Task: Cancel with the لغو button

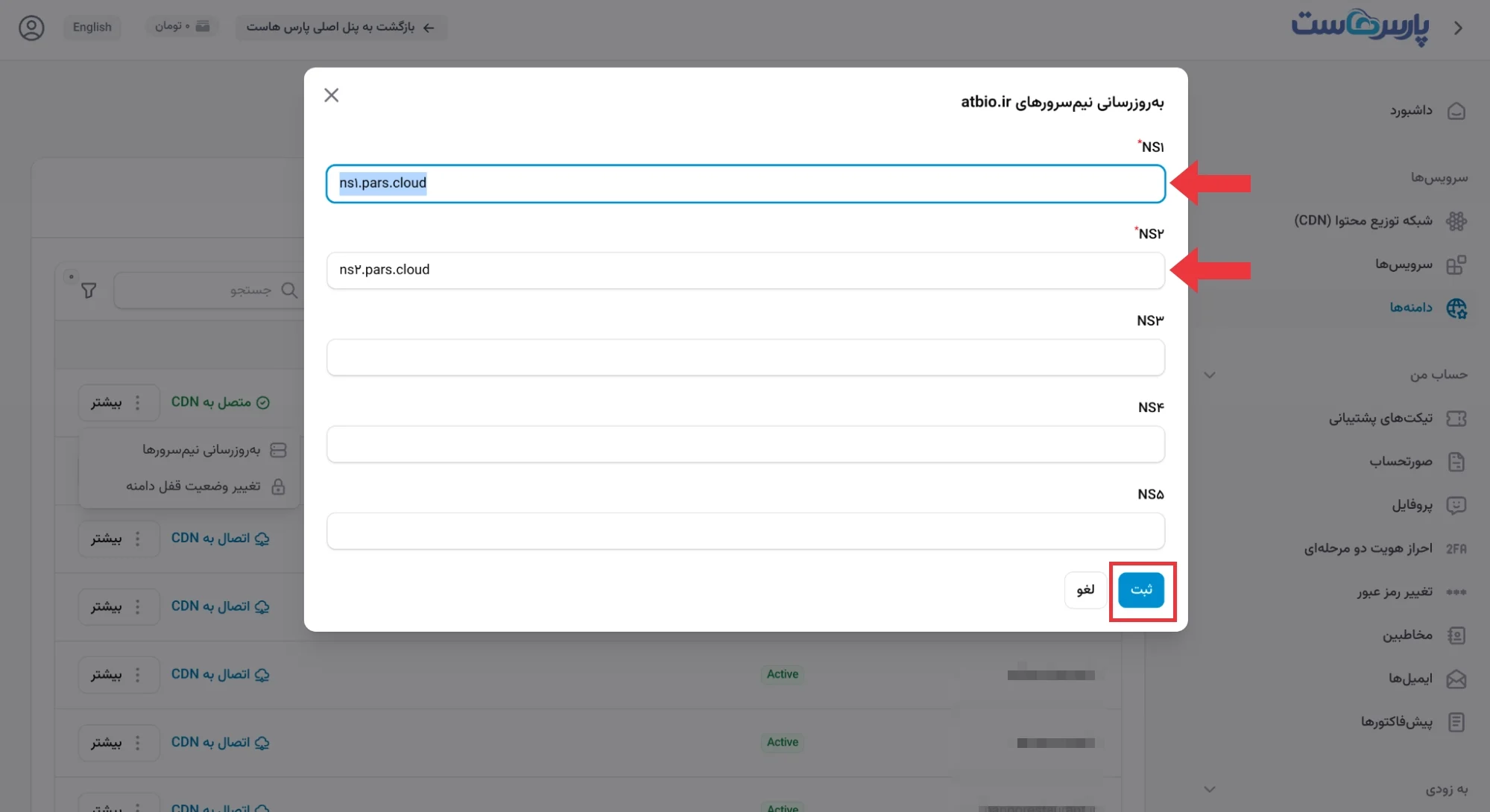Action: (1085, 590)
